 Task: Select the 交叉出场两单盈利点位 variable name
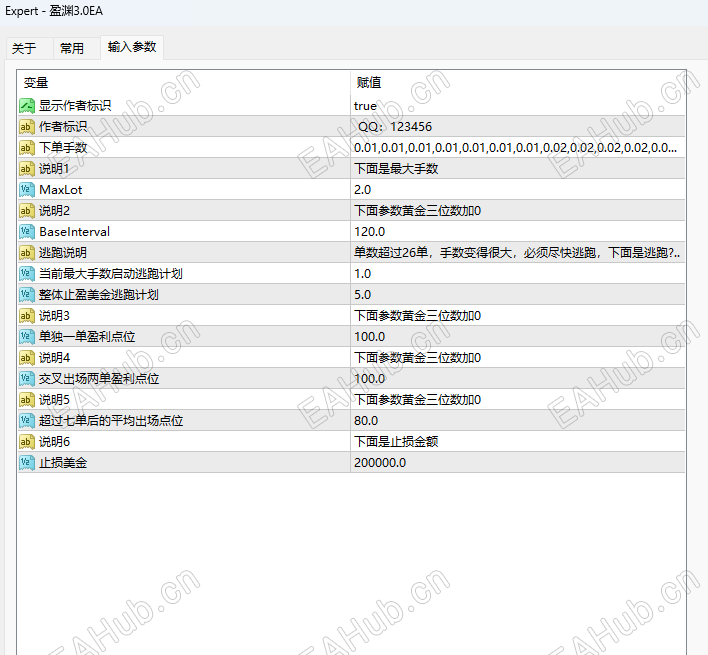click(99, 379)
